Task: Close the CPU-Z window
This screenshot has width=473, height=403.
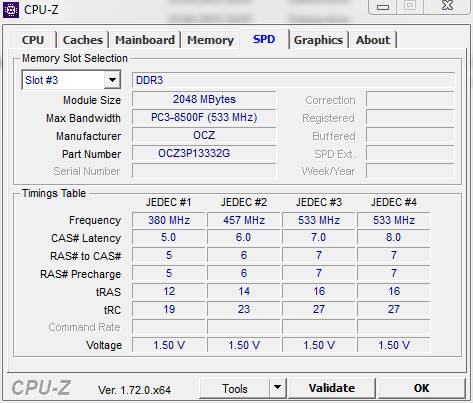Action: (447, 6)
